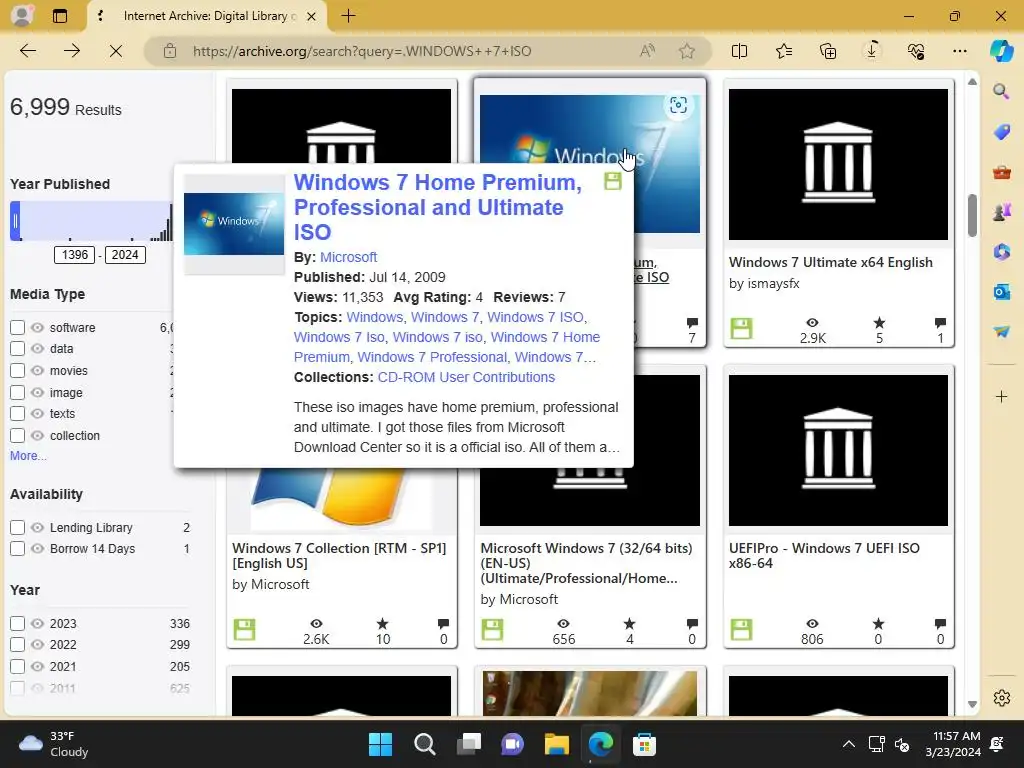Open sidebar settings gear icon
Image resolution: width=1024 pixels, height=768 pixels.
[x=1001, y=698]
